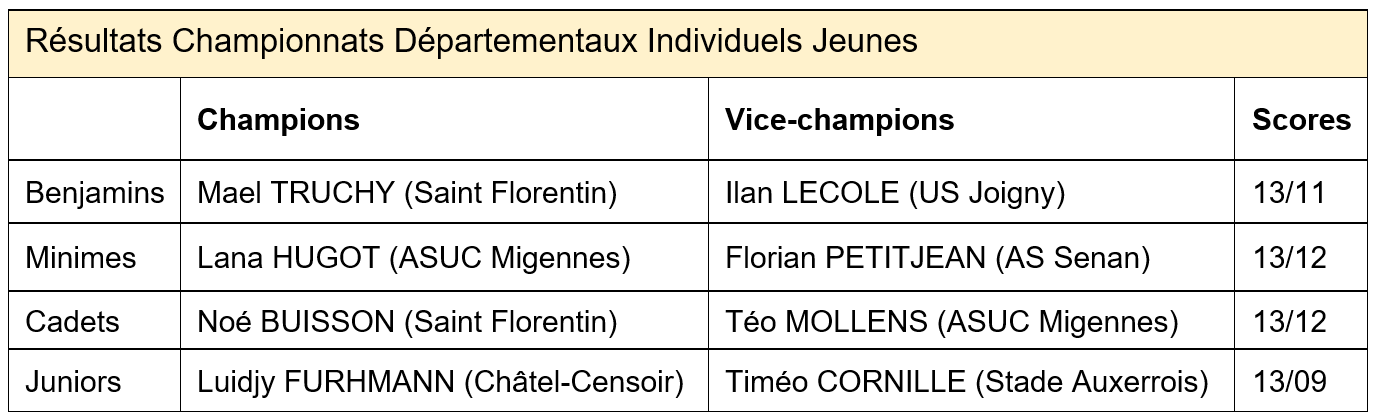Screen dimensions: 1375x417
Task: Select the Benjamins row label
Action: pyautogui.click(x=95, y=192)
